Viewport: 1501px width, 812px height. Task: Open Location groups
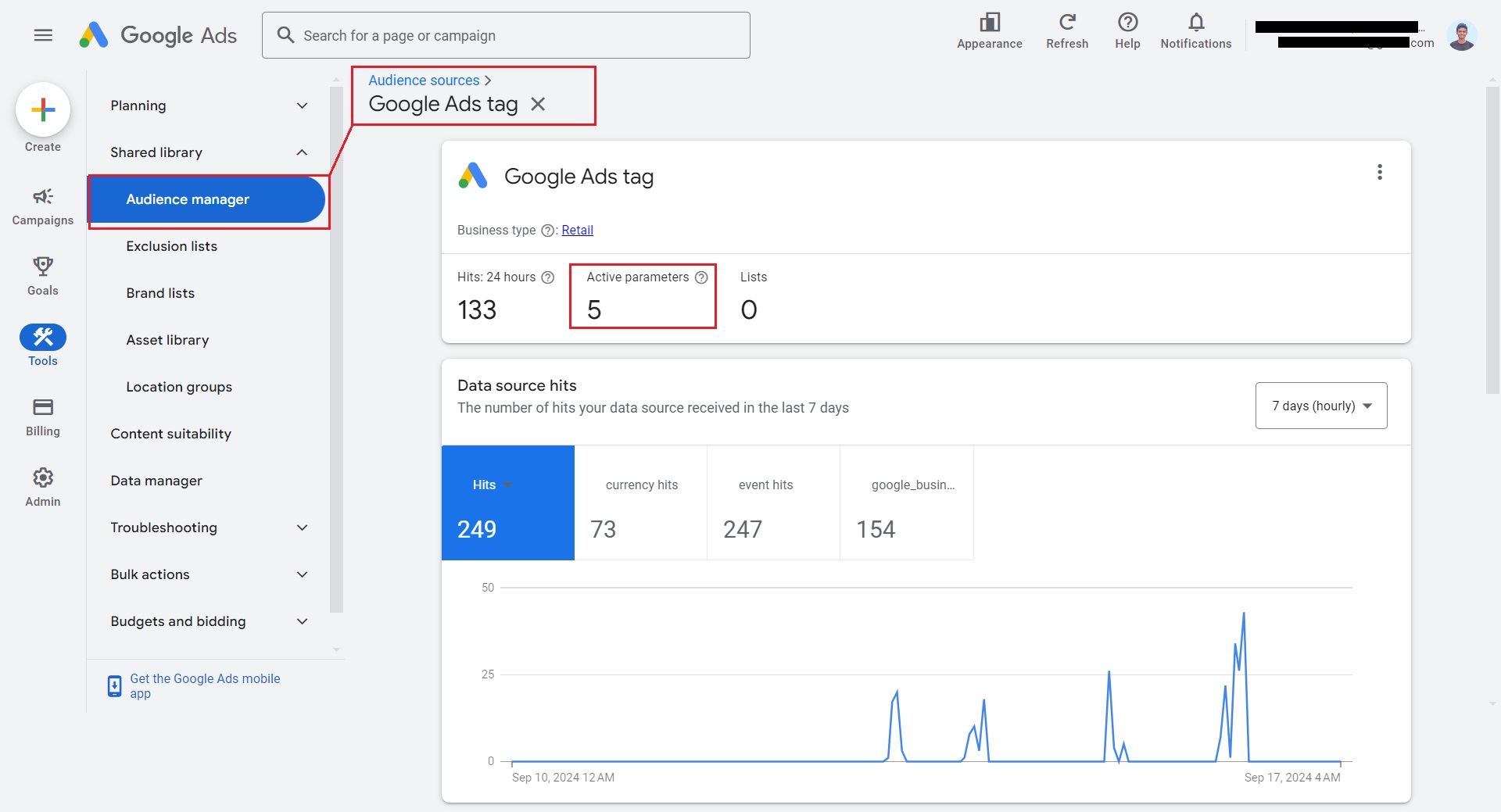pos(179,387)
